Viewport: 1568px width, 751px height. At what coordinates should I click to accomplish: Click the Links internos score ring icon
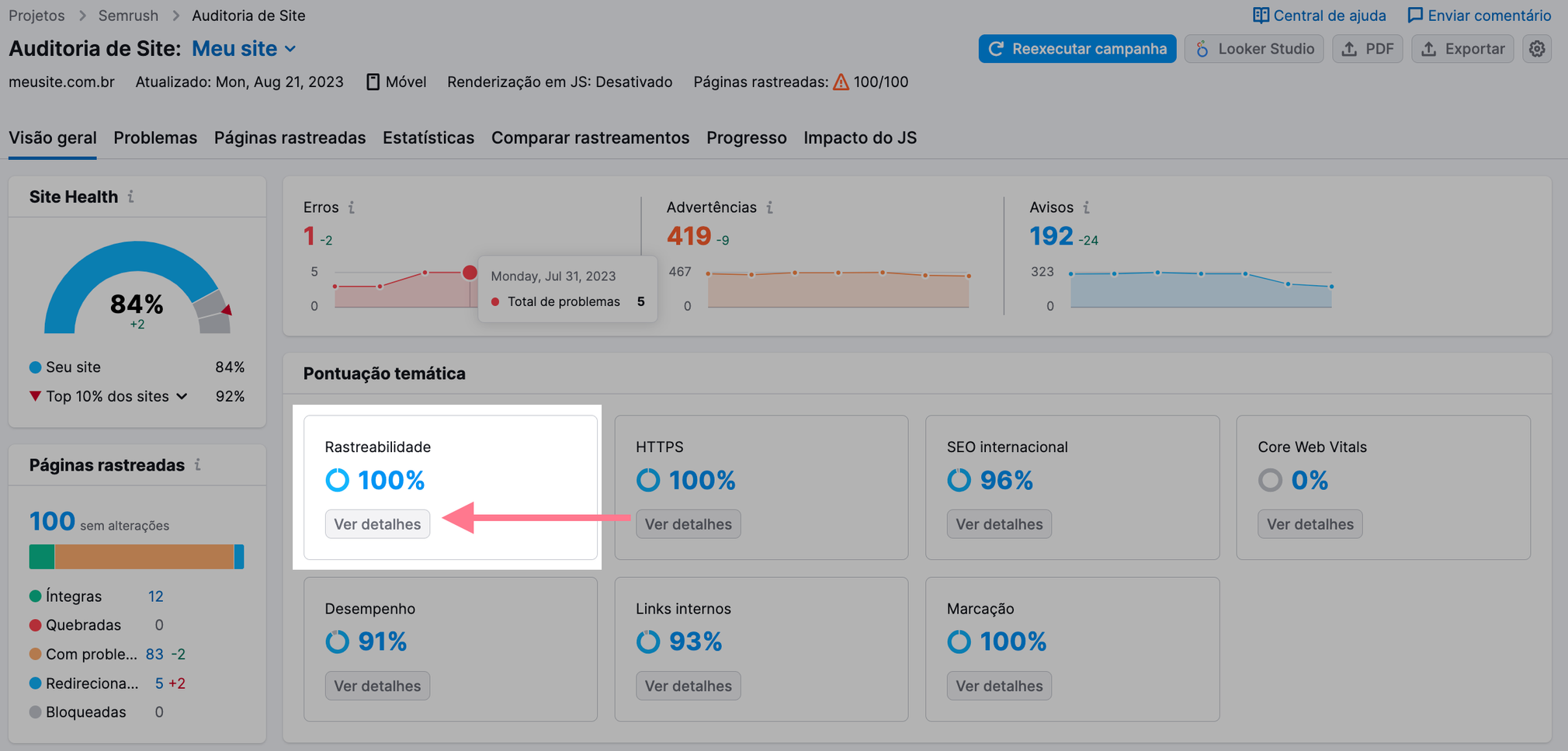648,641
